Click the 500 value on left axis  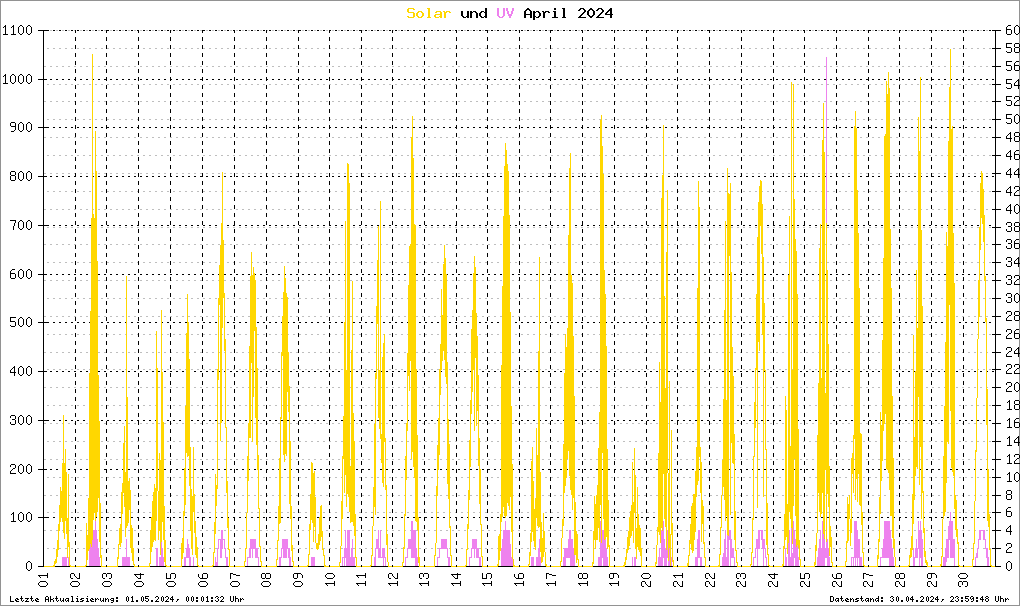tap(23, 323)
